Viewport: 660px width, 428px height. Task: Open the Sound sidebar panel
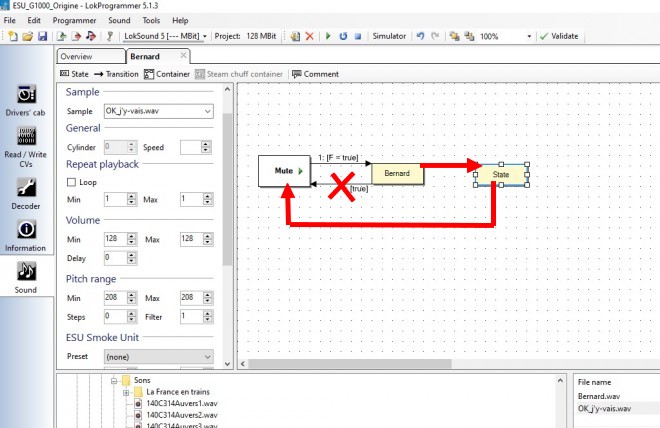pos(26,277)
